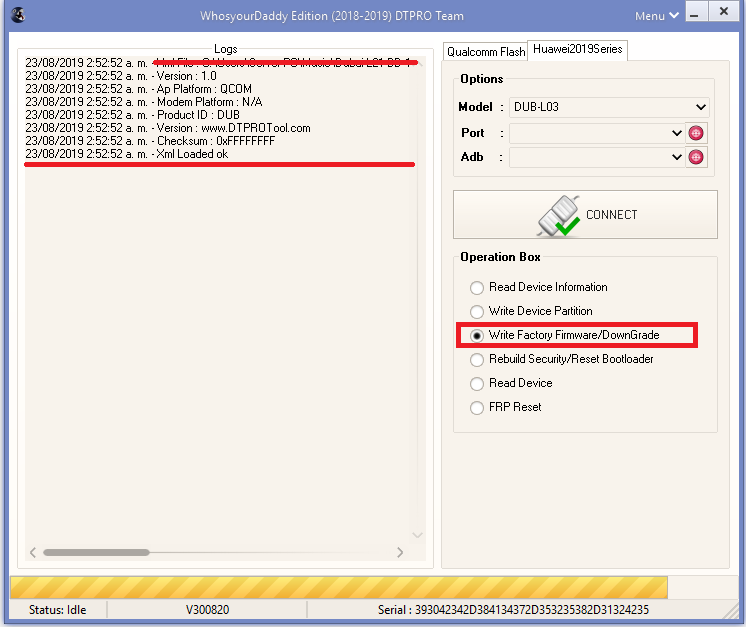Click the 'Version : 1.0' log line

[x=121, y=76]
